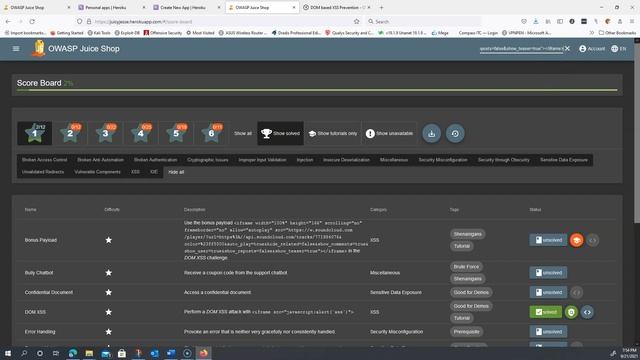Toggle Improper Input Validation category

(x=262, y=160)
